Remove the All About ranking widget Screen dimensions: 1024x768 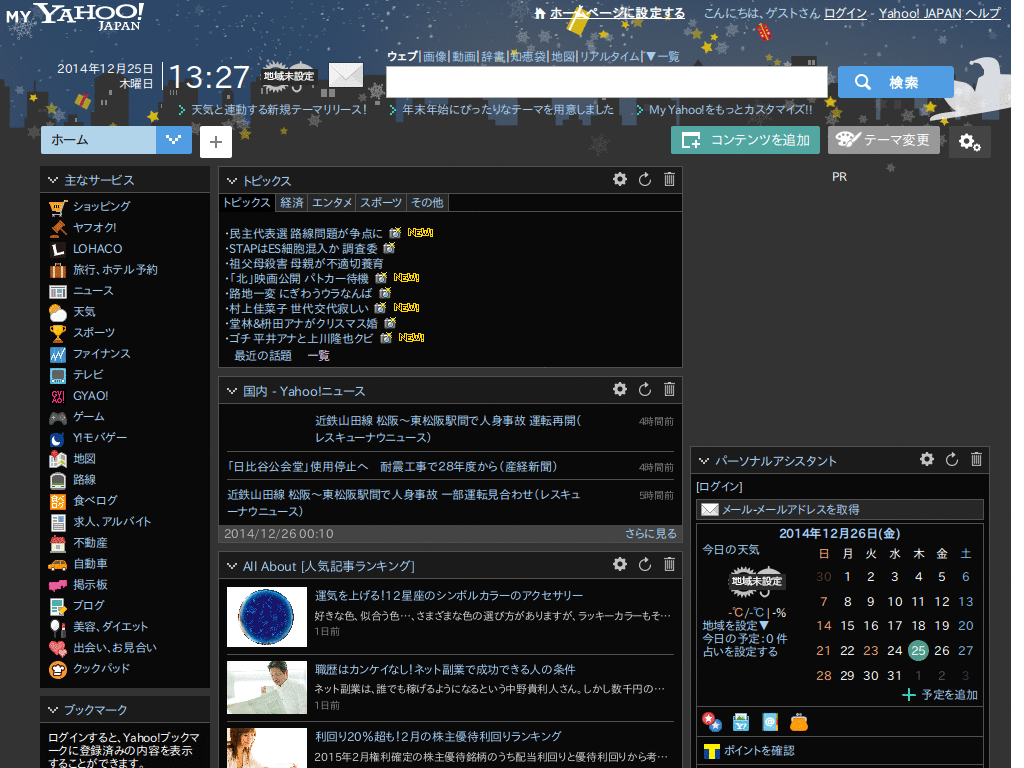pos(669,564)
